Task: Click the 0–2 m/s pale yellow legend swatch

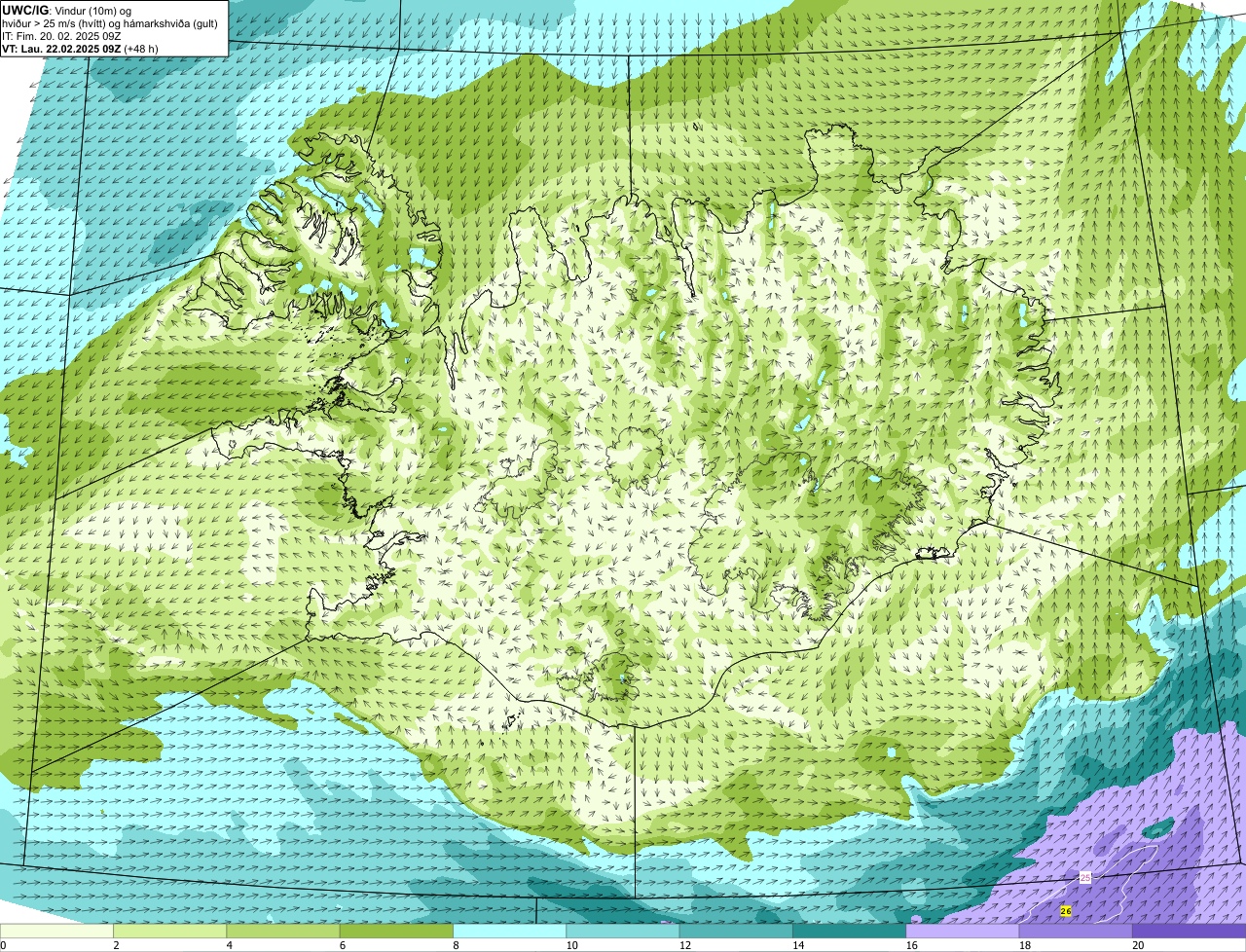Action: pos(57,932)
